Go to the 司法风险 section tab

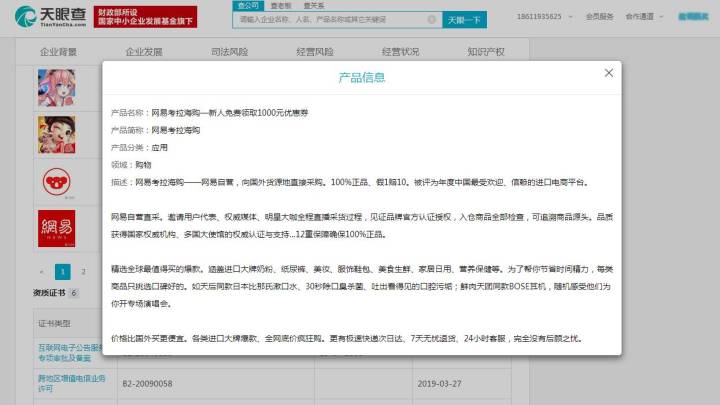(230, 52)
